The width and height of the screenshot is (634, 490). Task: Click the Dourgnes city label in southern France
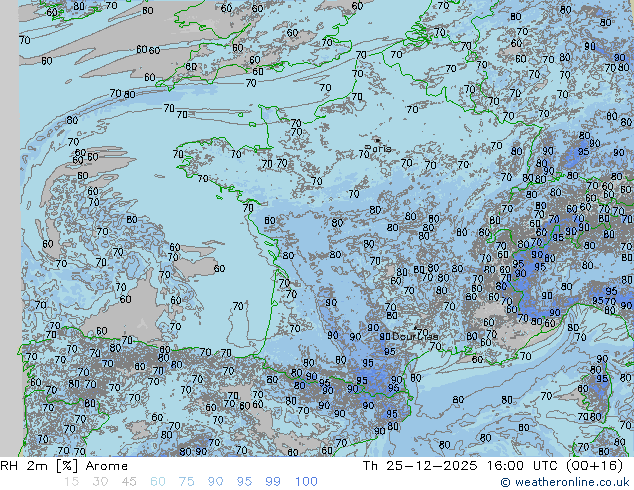[x=415, y=336]
